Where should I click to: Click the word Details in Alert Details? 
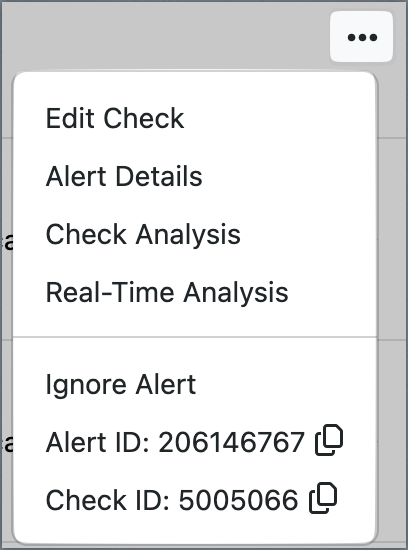[x=159, y=176]
